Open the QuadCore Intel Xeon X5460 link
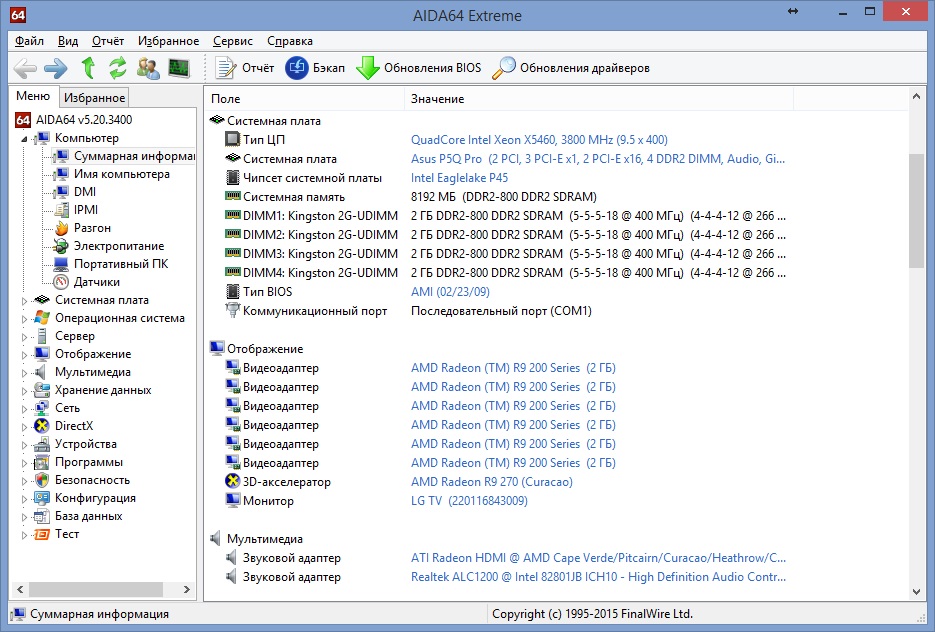Image resolution: width=935 pixels, height=632 pixels. (x=539, y=140)
